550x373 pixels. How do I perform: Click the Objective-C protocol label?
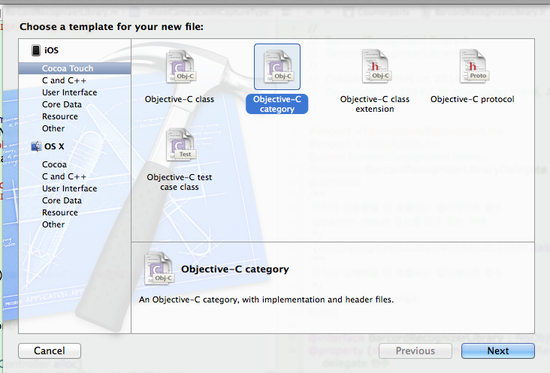coord(472,99)
